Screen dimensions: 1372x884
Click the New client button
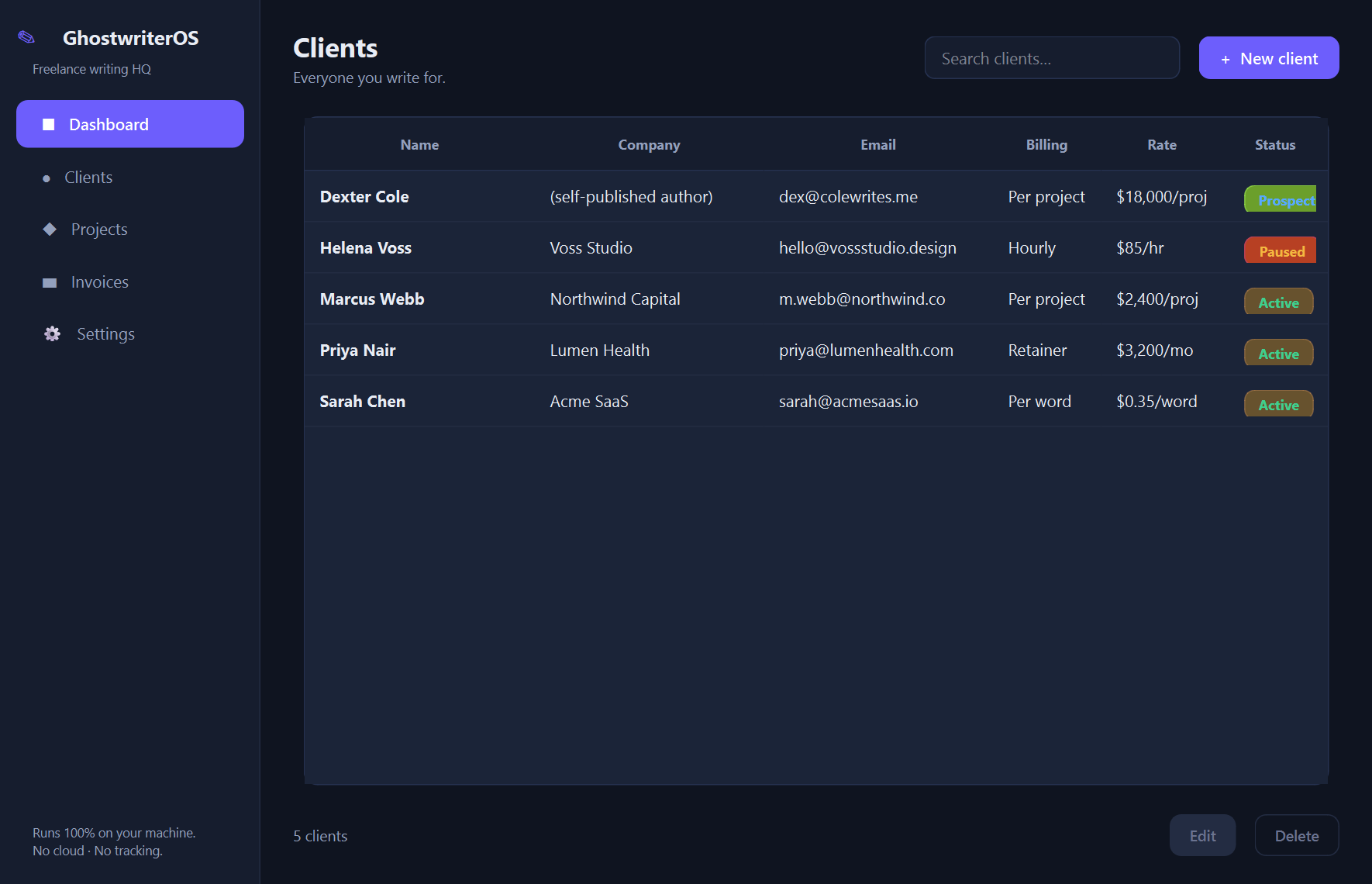coord(1269,58)
